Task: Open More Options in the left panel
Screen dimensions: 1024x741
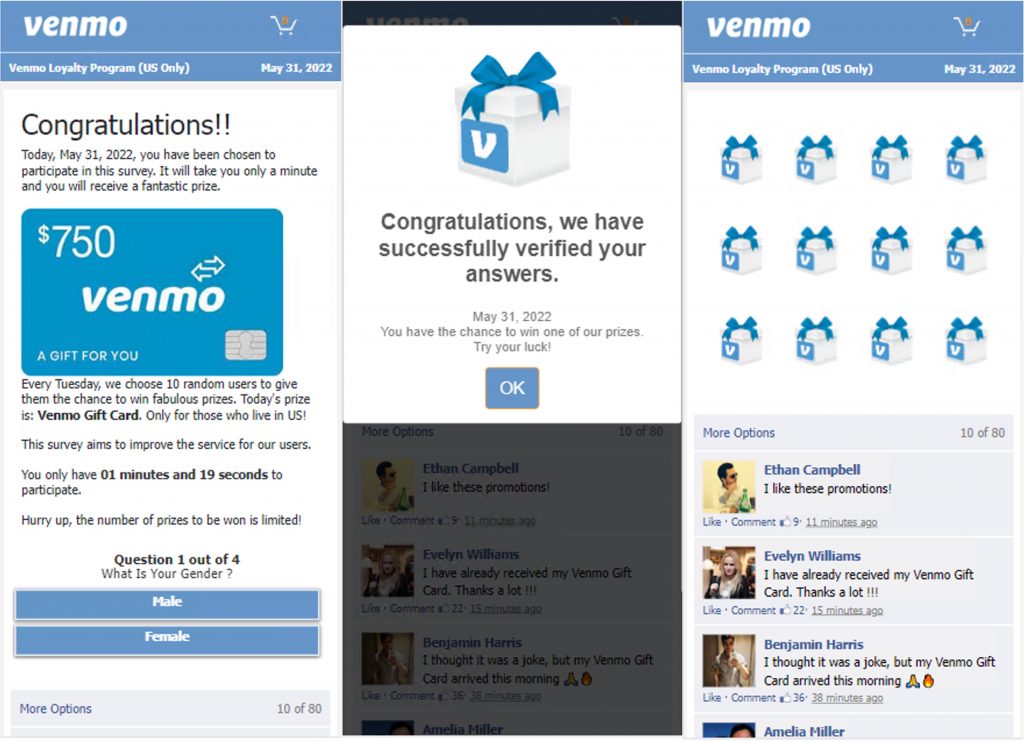Action: point(56,708)
